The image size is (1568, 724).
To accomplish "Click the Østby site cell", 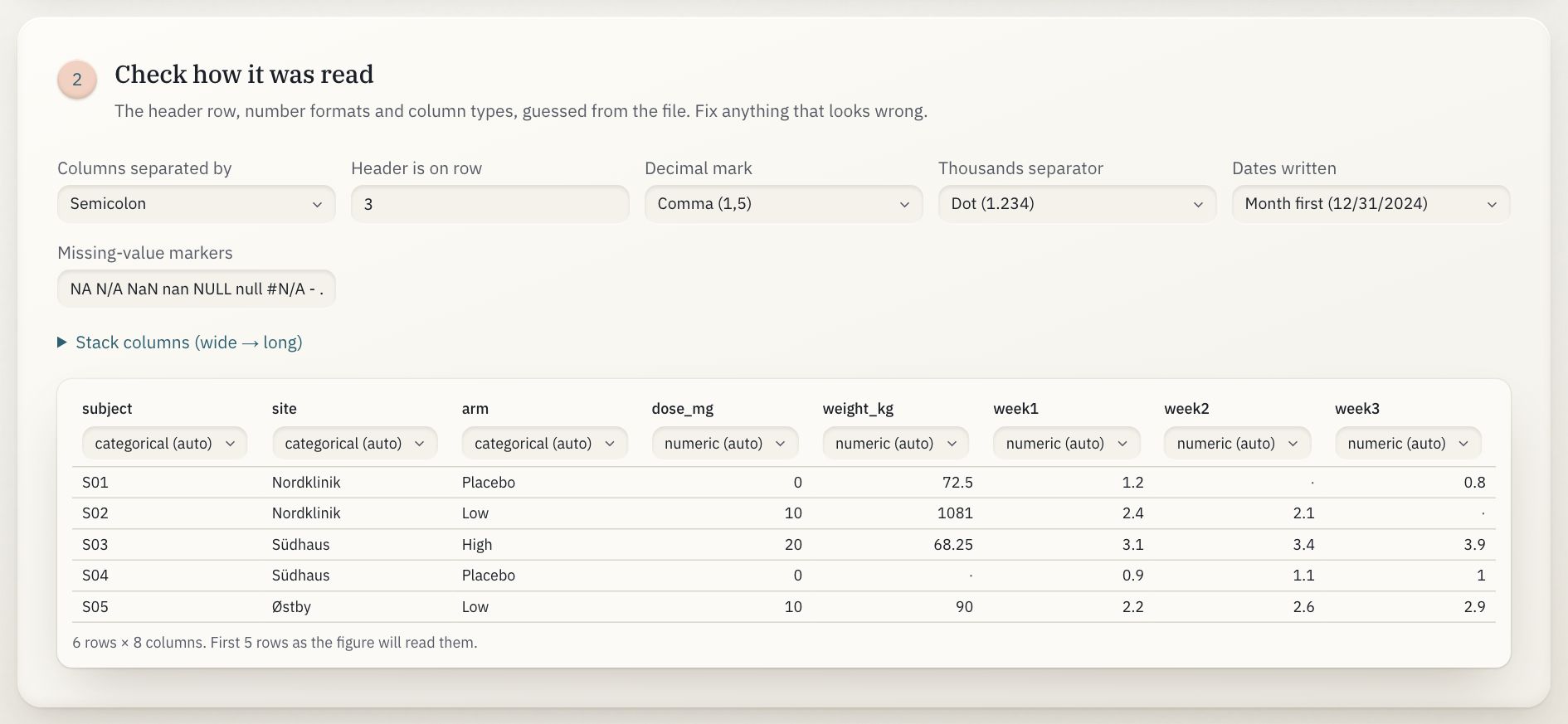I will (x=291, y=607).
